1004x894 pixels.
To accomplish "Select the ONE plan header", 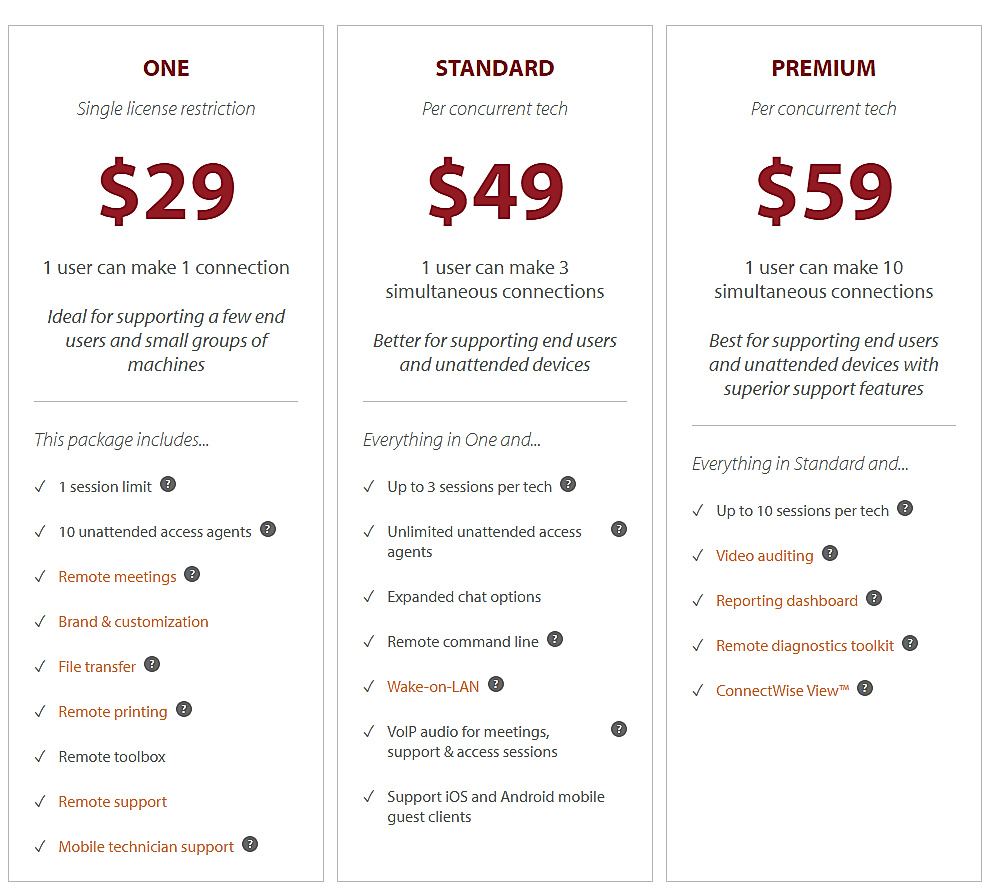I will (x=165, y=68).
